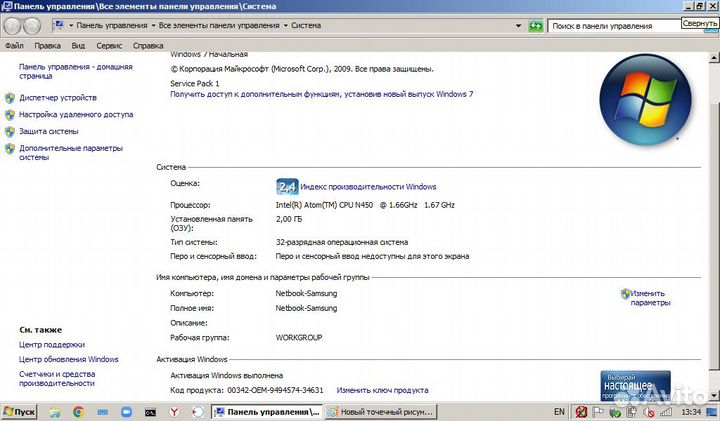The image size is (720, 421).
Task: Switch to the Новый точечный рисунок taskbar window
Action: 381,412
